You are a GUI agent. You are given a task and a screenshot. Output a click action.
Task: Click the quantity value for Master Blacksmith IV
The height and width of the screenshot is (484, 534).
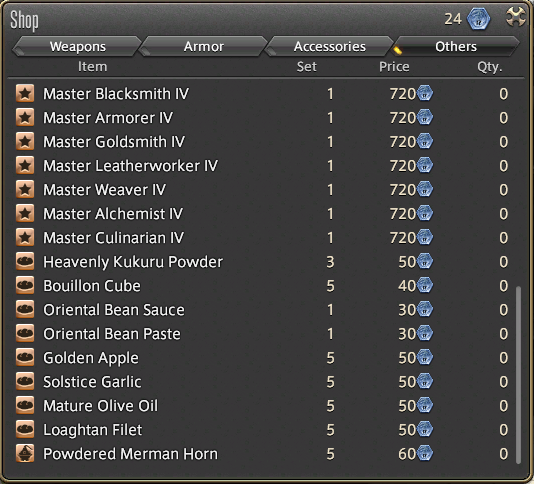504,94
